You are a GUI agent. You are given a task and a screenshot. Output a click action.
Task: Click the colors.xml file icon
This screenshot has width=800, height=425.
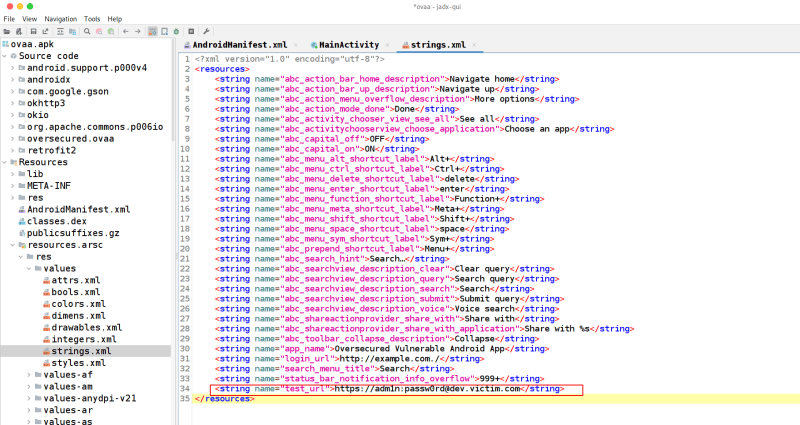click(46, 304)
